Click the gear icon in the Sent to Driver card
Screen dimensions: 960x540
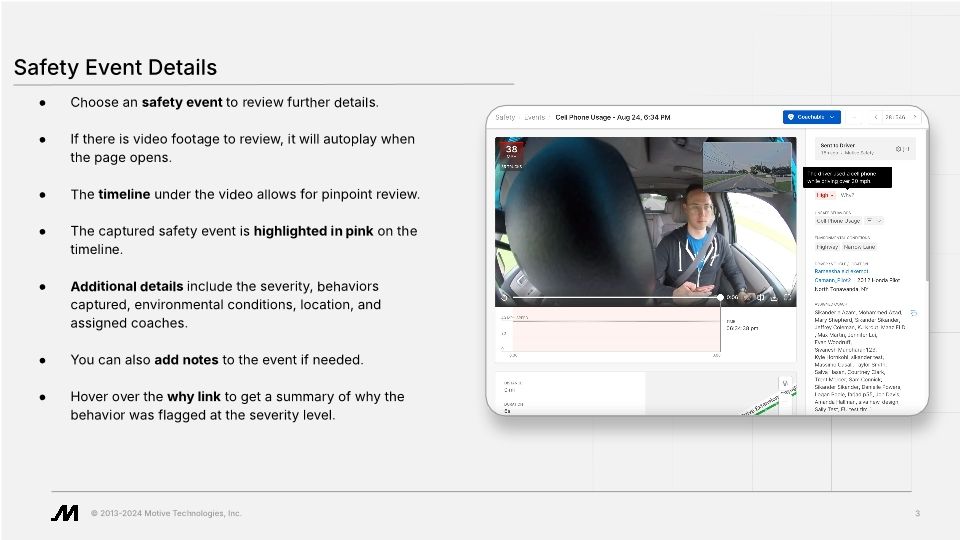(899, 150)
